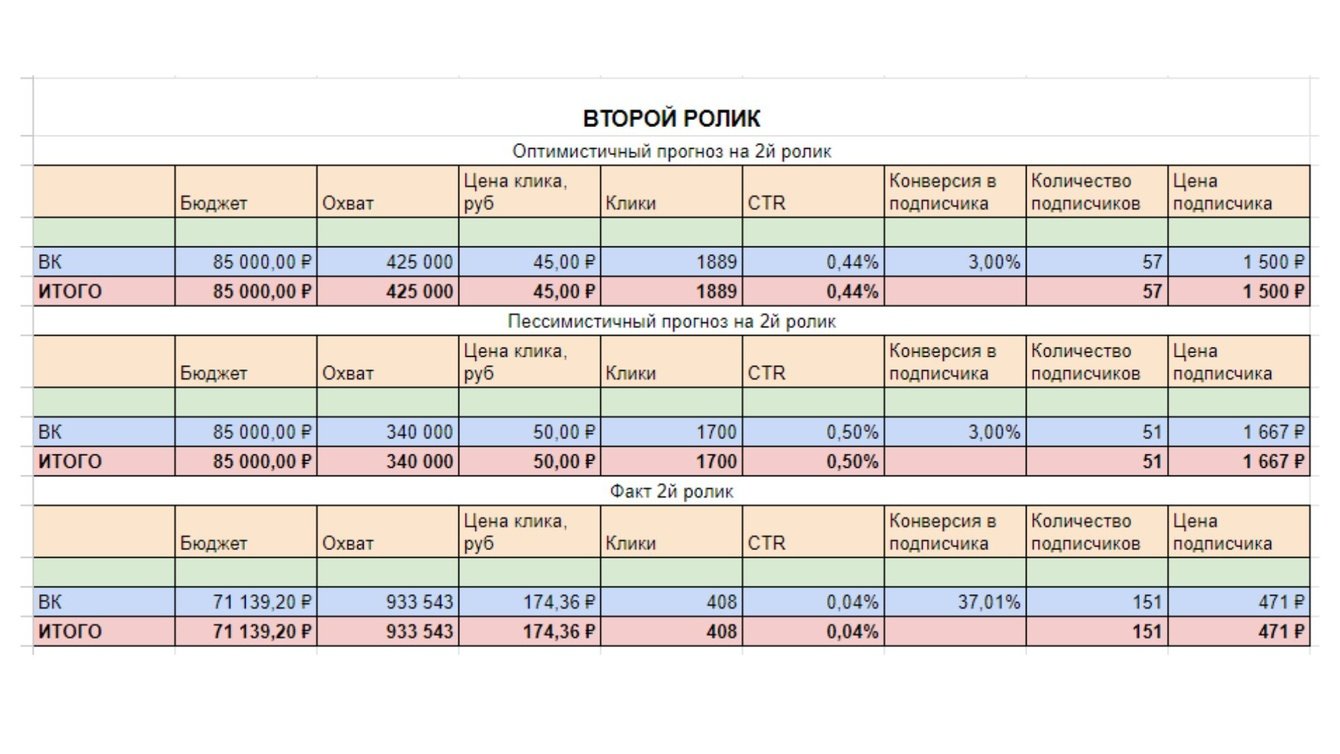Screen dimensions: 1340x754
Task: Select the ВК click price cell 50,00 ₽
Action: (x=530, y=432)
